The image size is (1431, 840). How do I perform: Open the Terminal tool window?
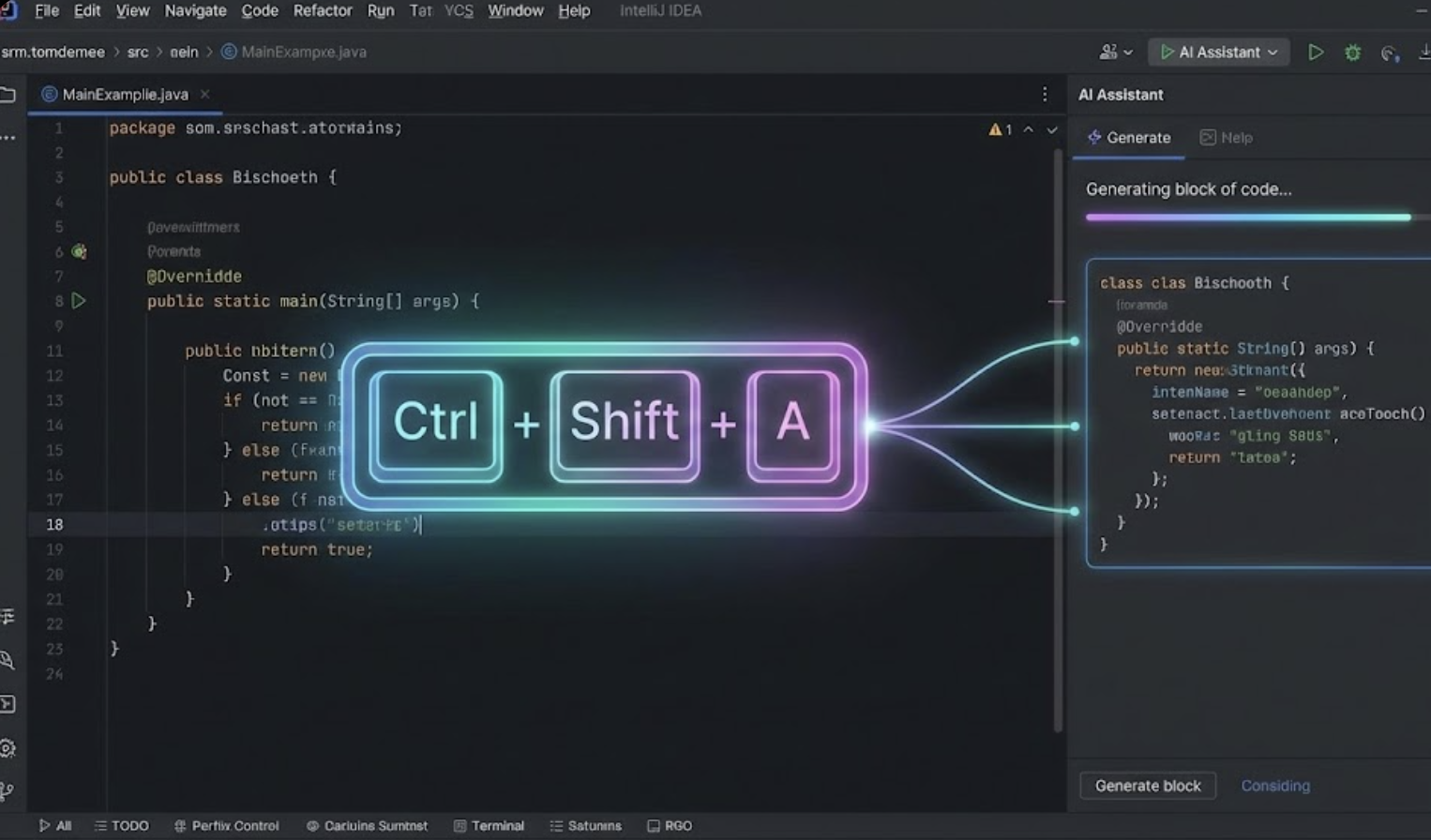pos(489,826)
